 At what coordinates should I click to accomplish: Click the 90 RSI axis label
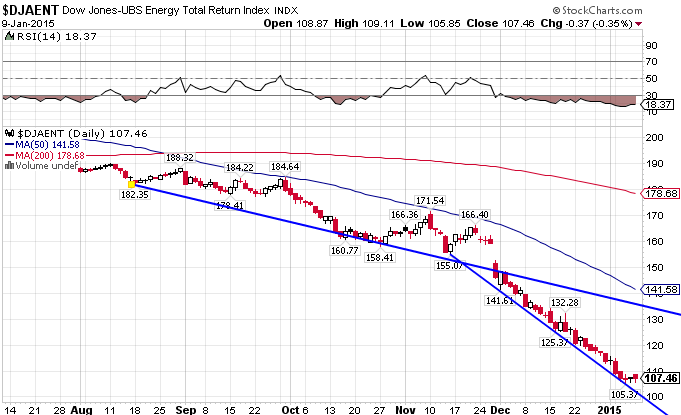651,46
